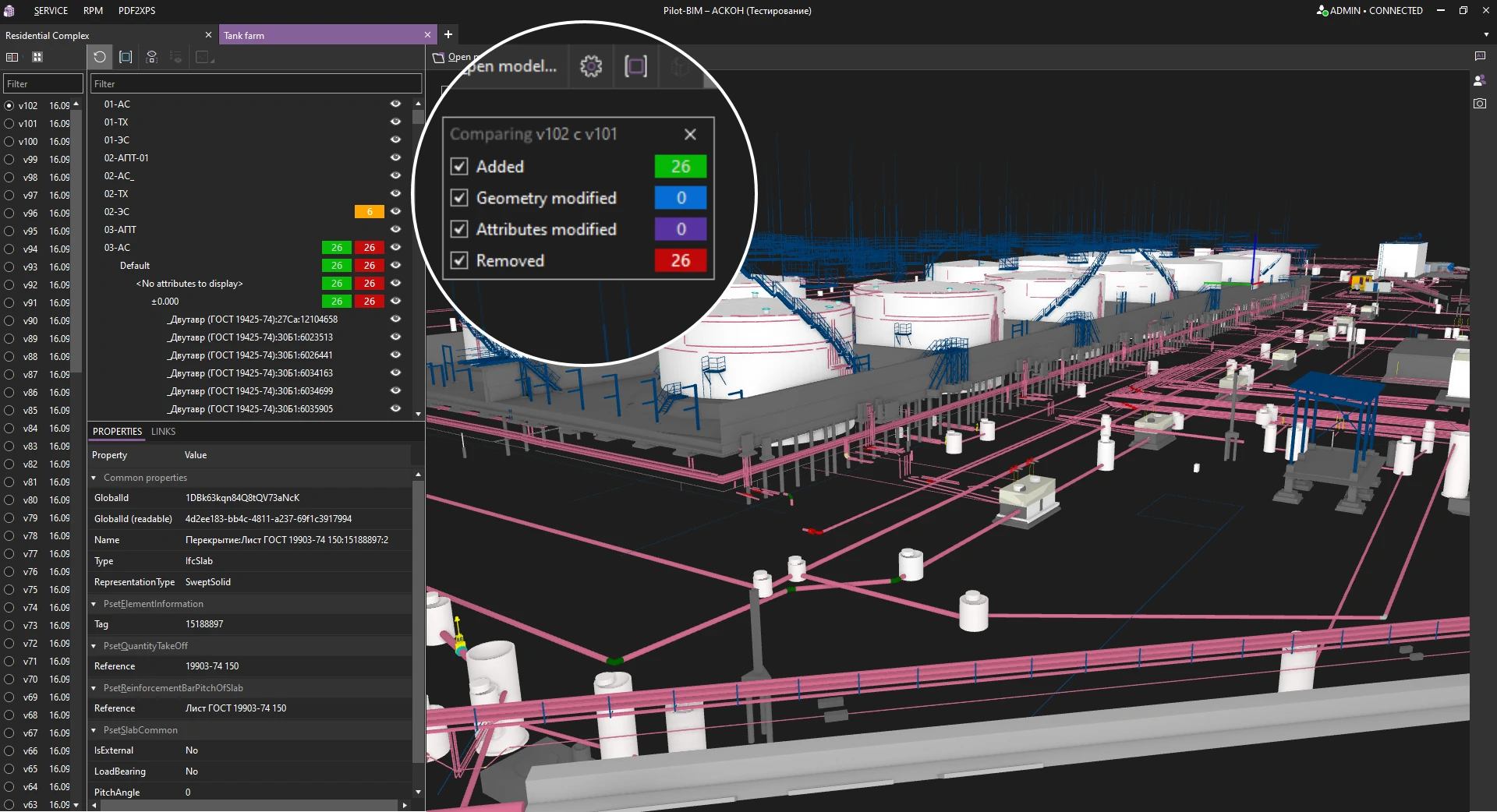Collapse the Common properties section
1497x812 pixels.
94,478
